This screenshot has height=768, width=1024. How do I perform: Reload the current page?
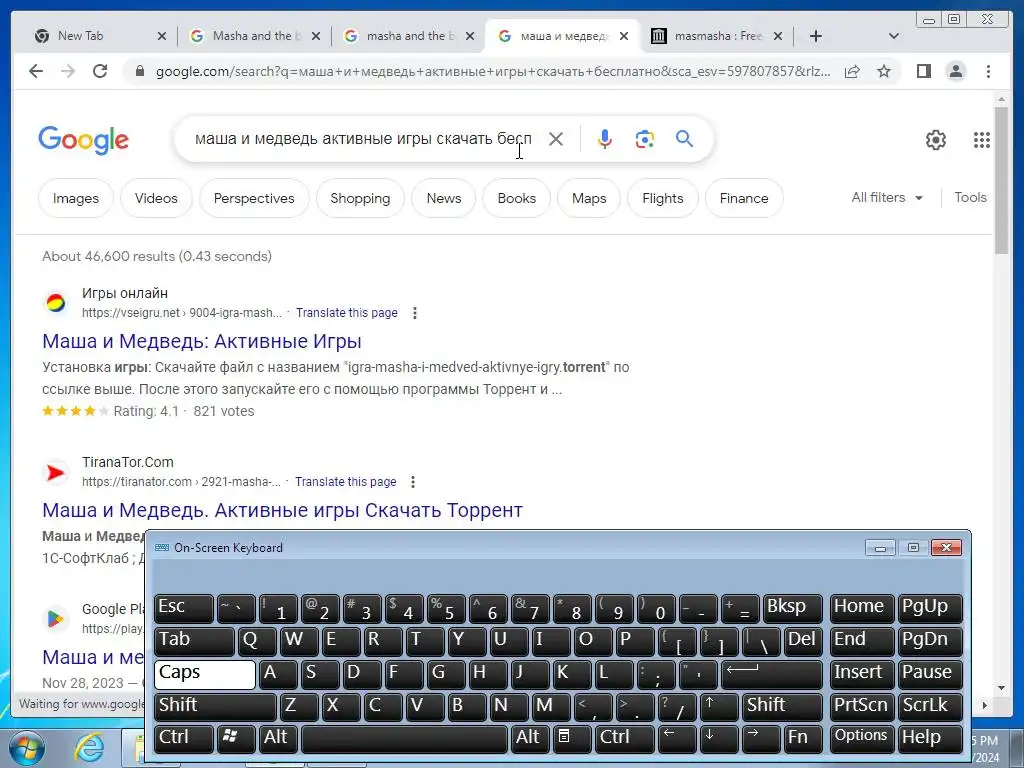100,71
